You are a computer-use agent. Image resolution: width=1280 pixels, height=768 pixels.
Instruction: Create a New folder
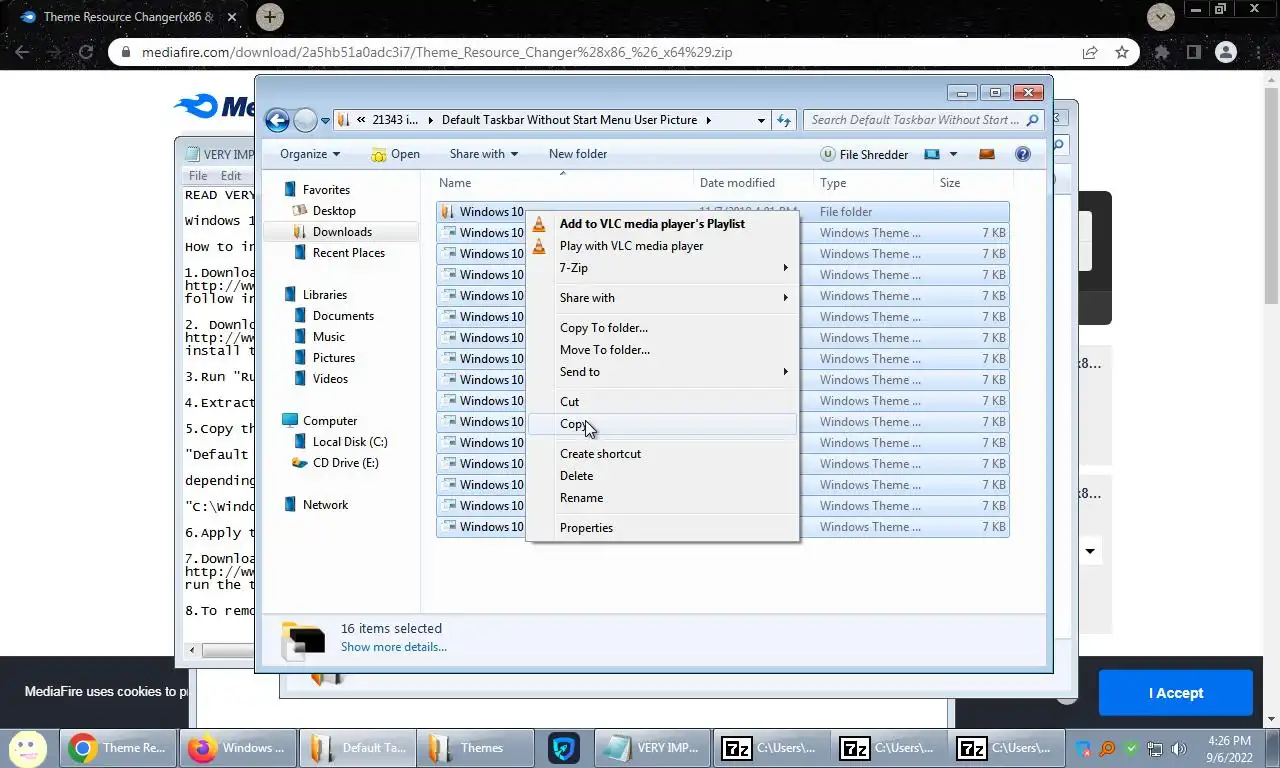pos(578,154)
